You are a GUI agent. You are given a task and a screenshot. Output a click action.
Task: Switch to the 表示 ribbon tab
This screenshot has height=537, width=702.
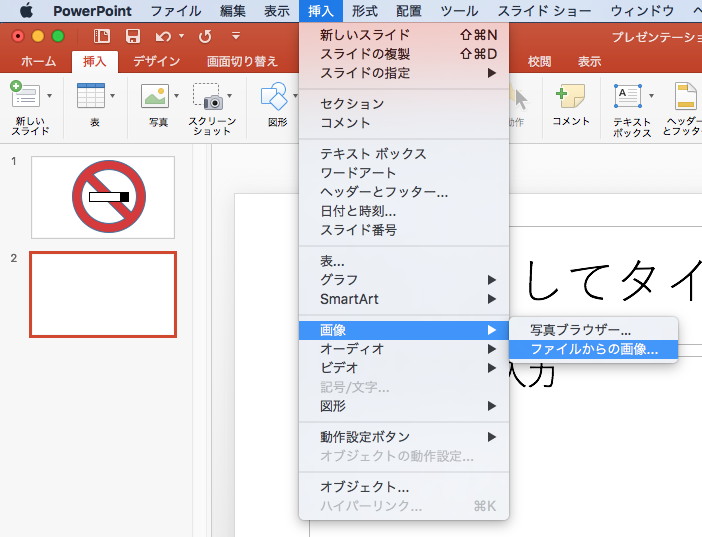coord(589,61)
